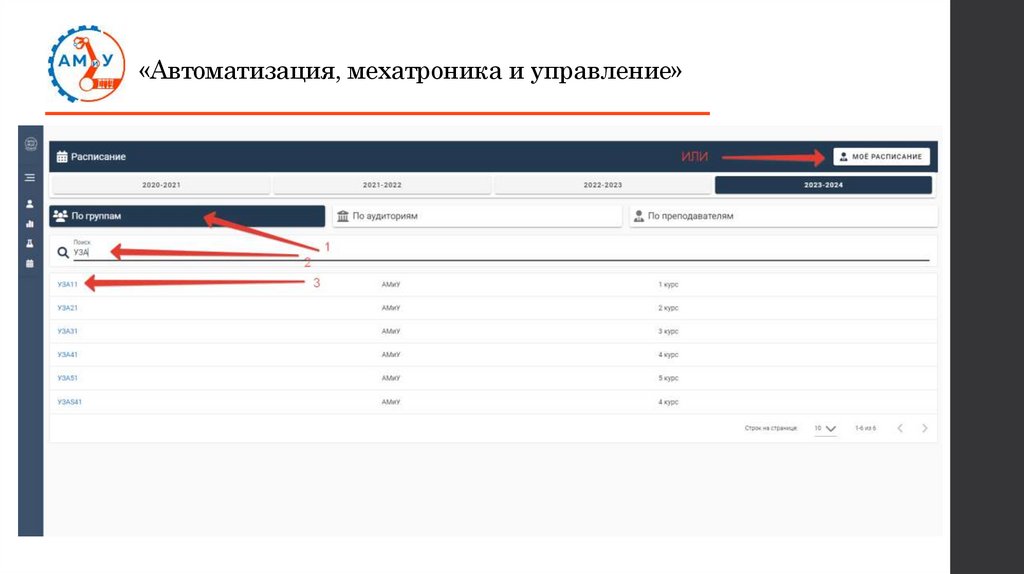Image resolution: width=1024 pixels, height=574 pixels.
Task: Open group УЗАS41 schedule link
Action: (x=70, y=401)
